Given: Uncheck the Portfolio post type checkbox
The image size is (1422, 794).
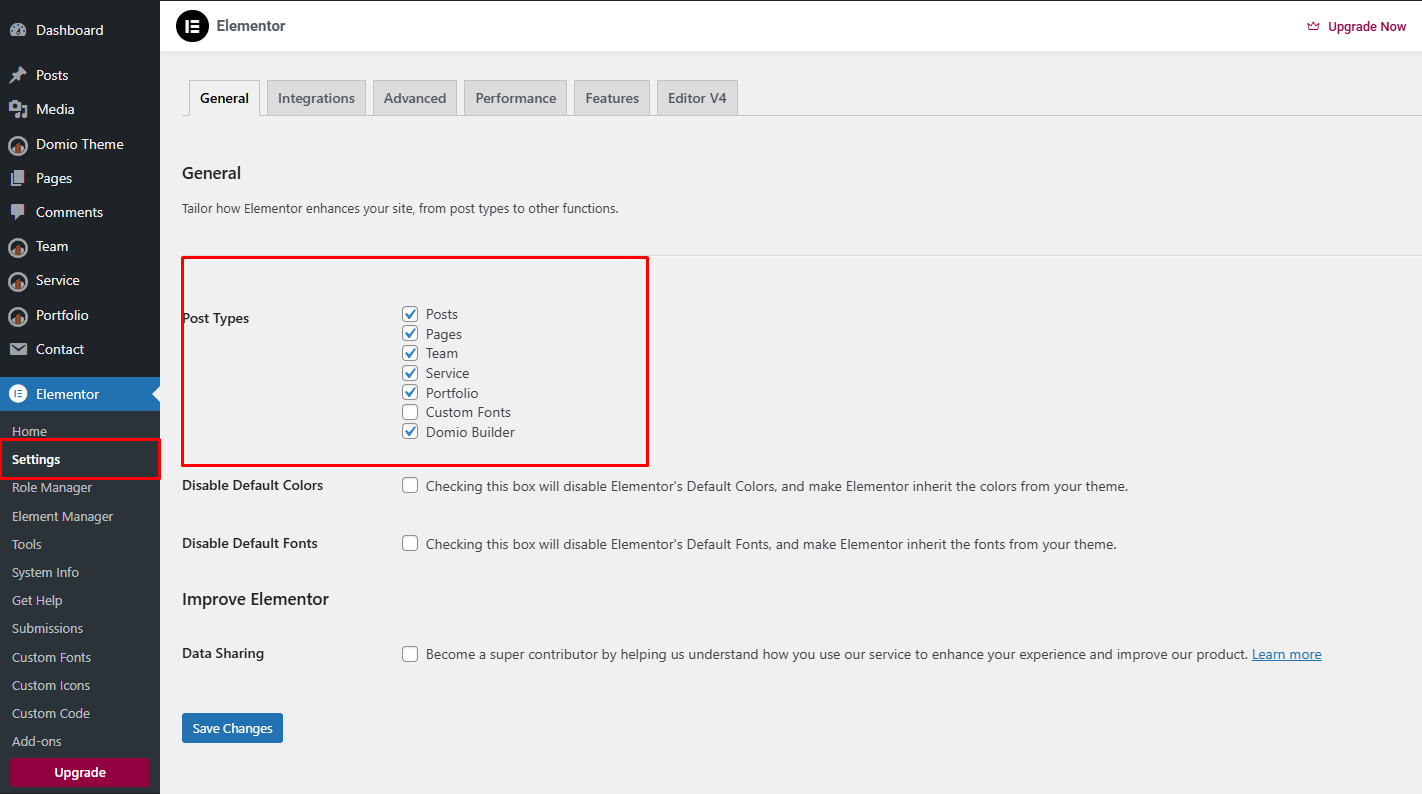Looking at the screenshot, I should [x=409, y=392].
